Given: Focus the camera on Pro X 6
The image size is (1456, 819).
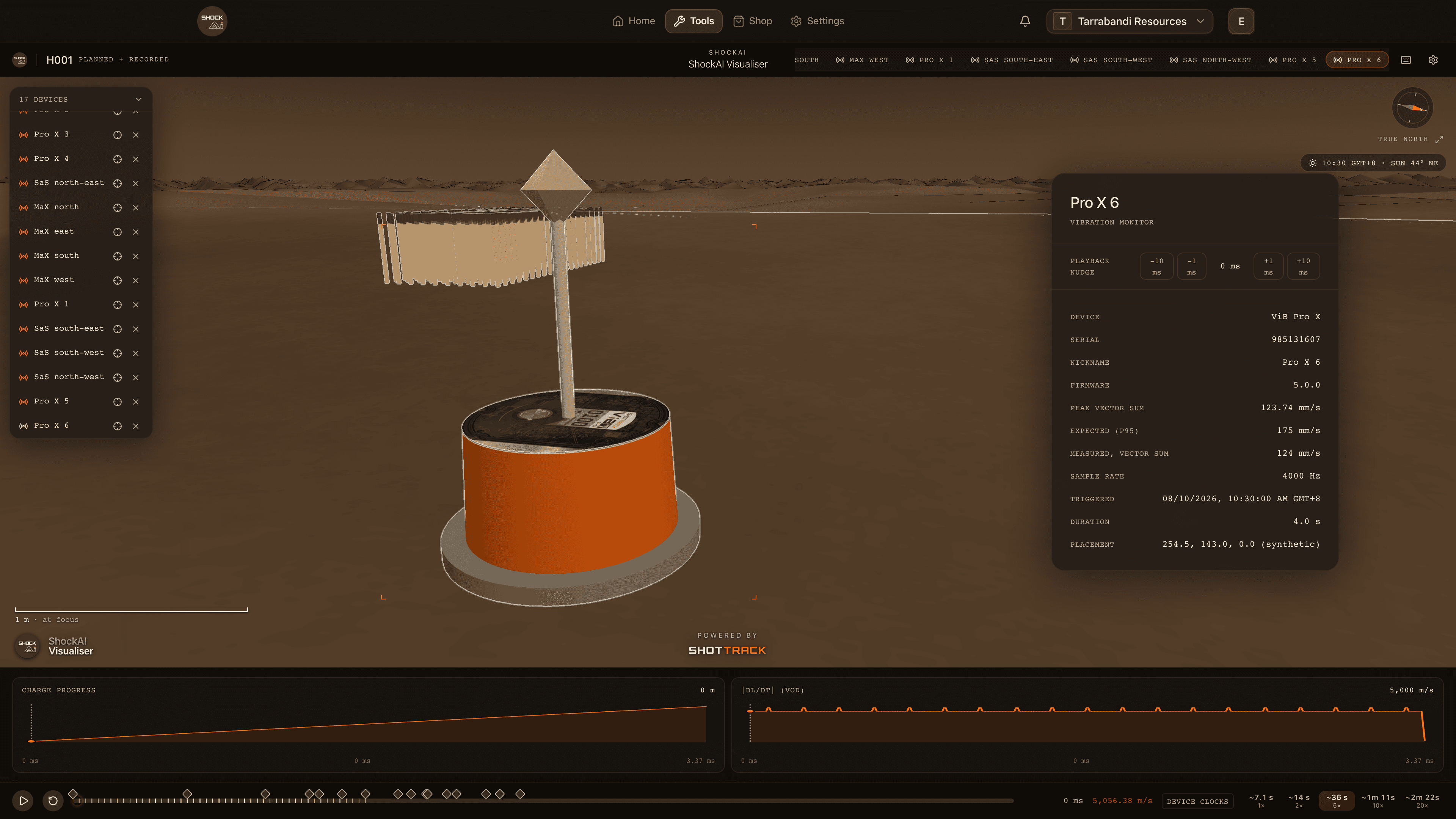Looking at the screenshot, I should tap(118, 425).
